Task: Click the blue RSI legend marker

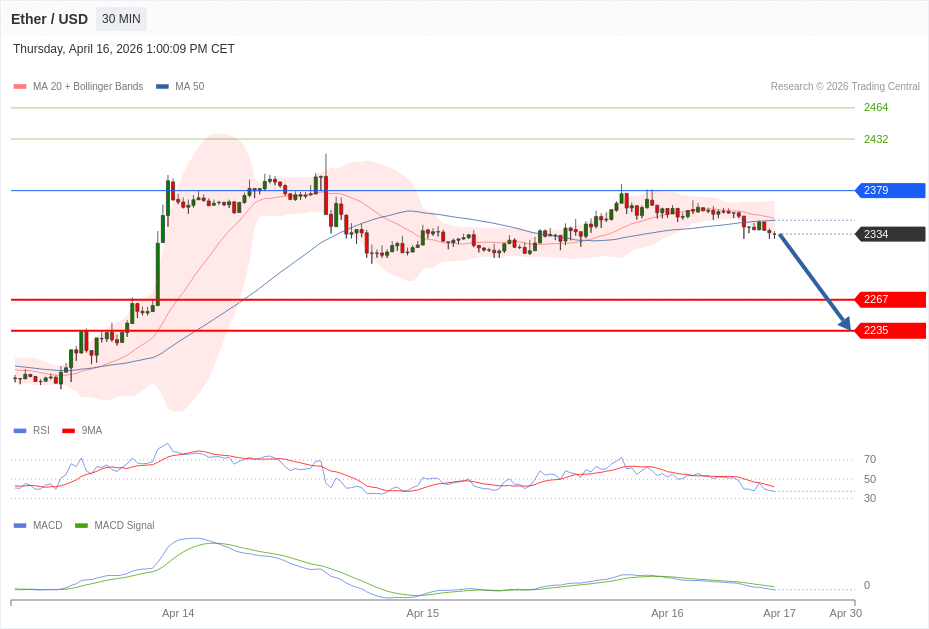Action: [20, 431]
